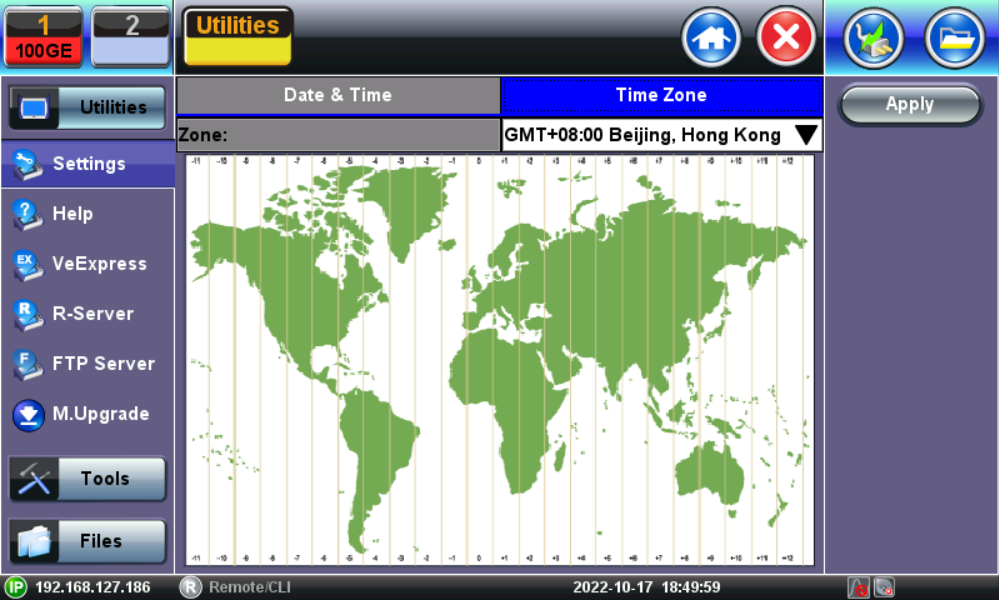
Task: Open the GMT+08:00 Beijing zone selector
Action: pyautogui.click(x=643, y=135)
